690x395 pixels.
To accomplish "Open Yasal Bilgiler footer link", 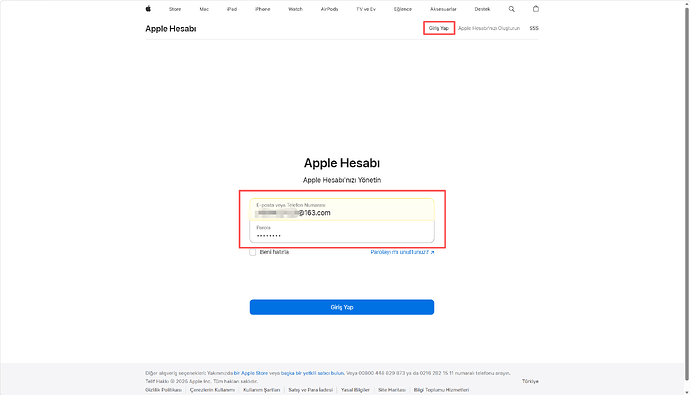I will pos(355,390).
